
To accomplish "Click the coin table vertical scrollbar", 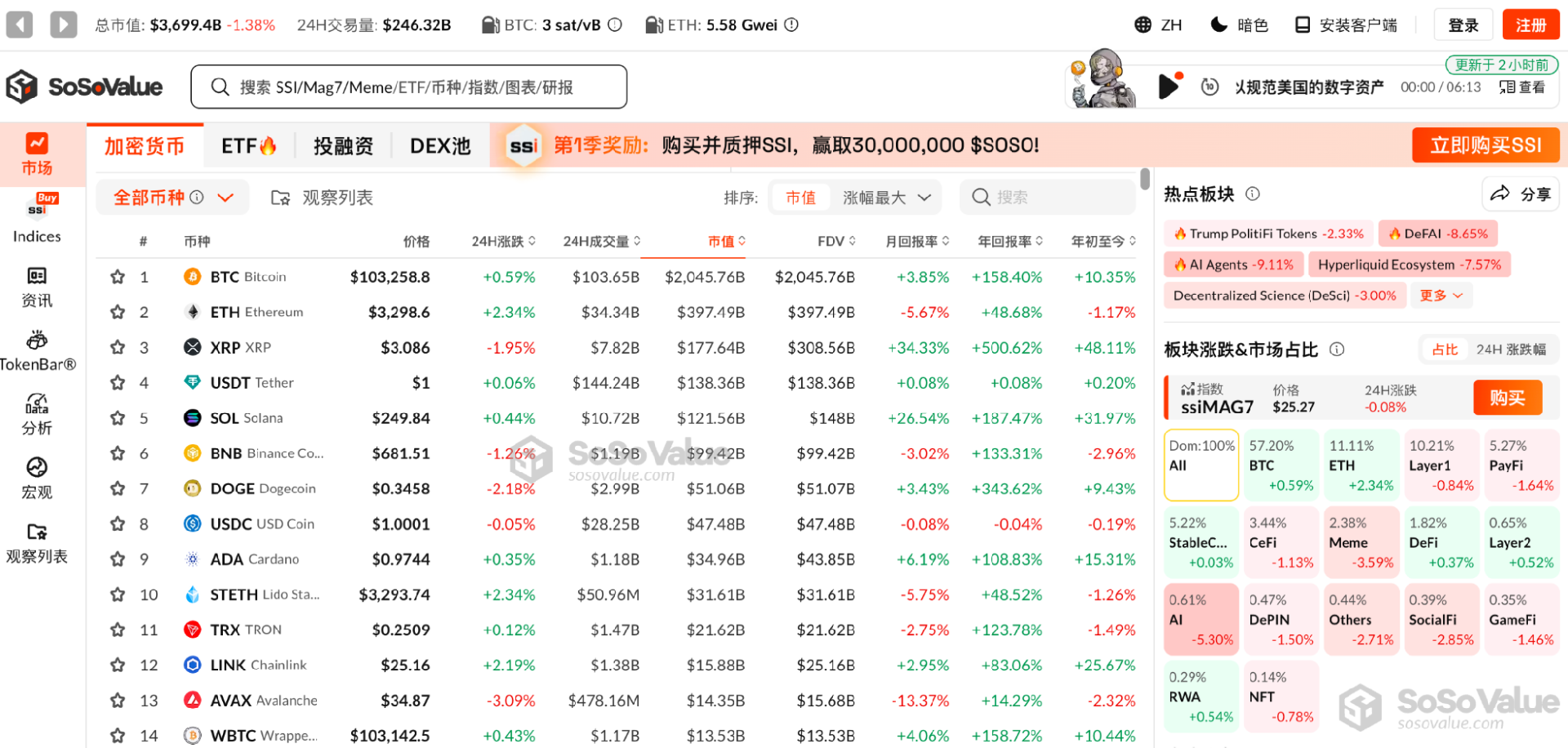I will pos(1145,179).
